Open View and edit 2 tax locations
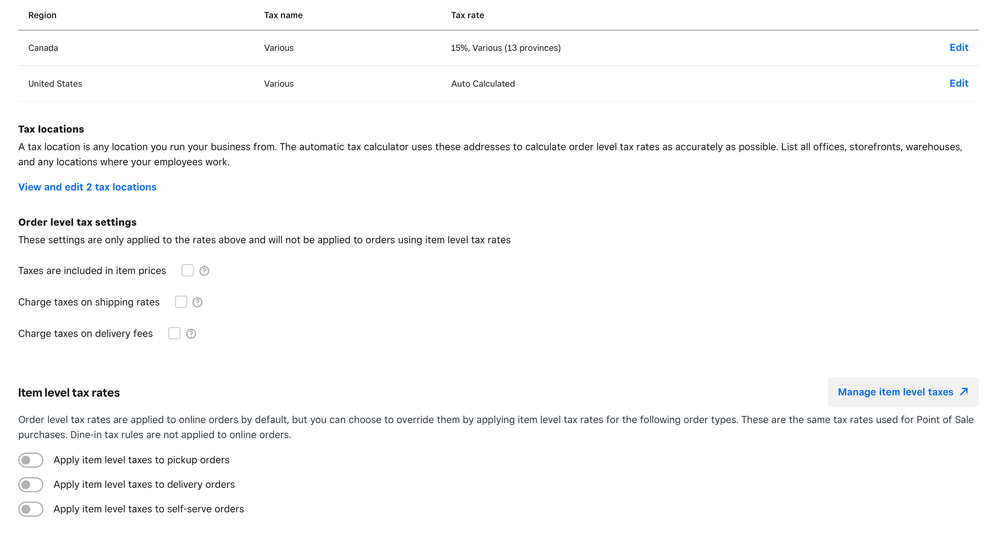The image size is (999, 550). [x=87, y=187]
